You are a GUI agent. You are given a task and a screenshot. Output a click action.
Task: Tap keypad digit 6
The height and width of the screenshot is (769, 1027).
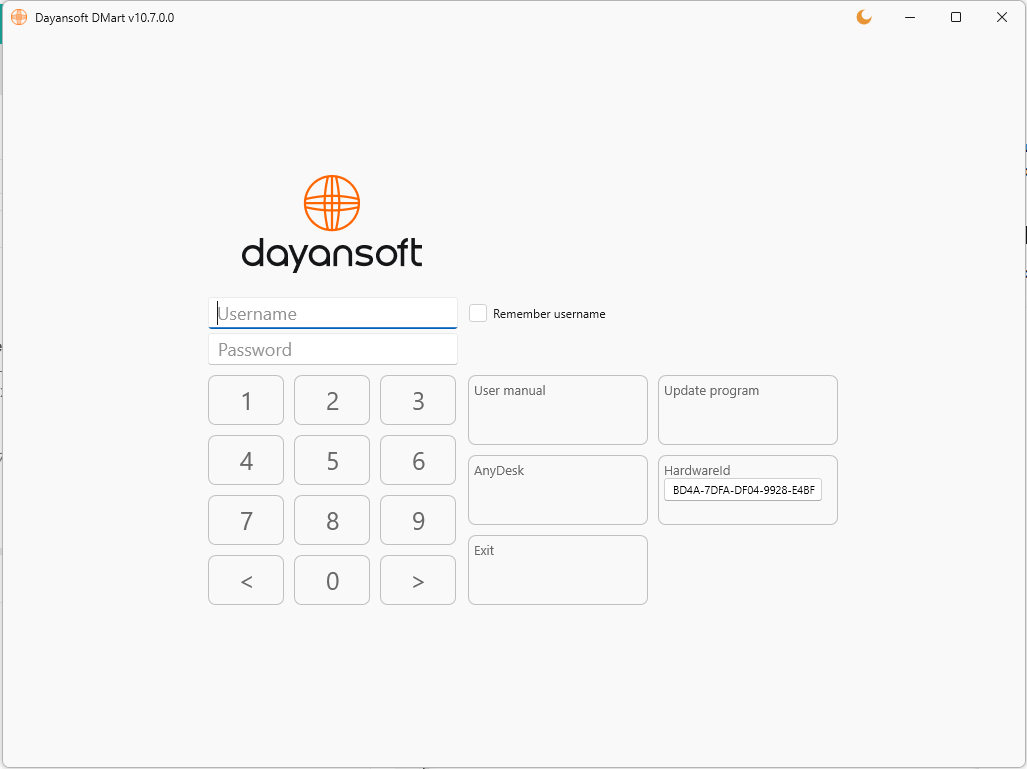click(x=418, y=460)
